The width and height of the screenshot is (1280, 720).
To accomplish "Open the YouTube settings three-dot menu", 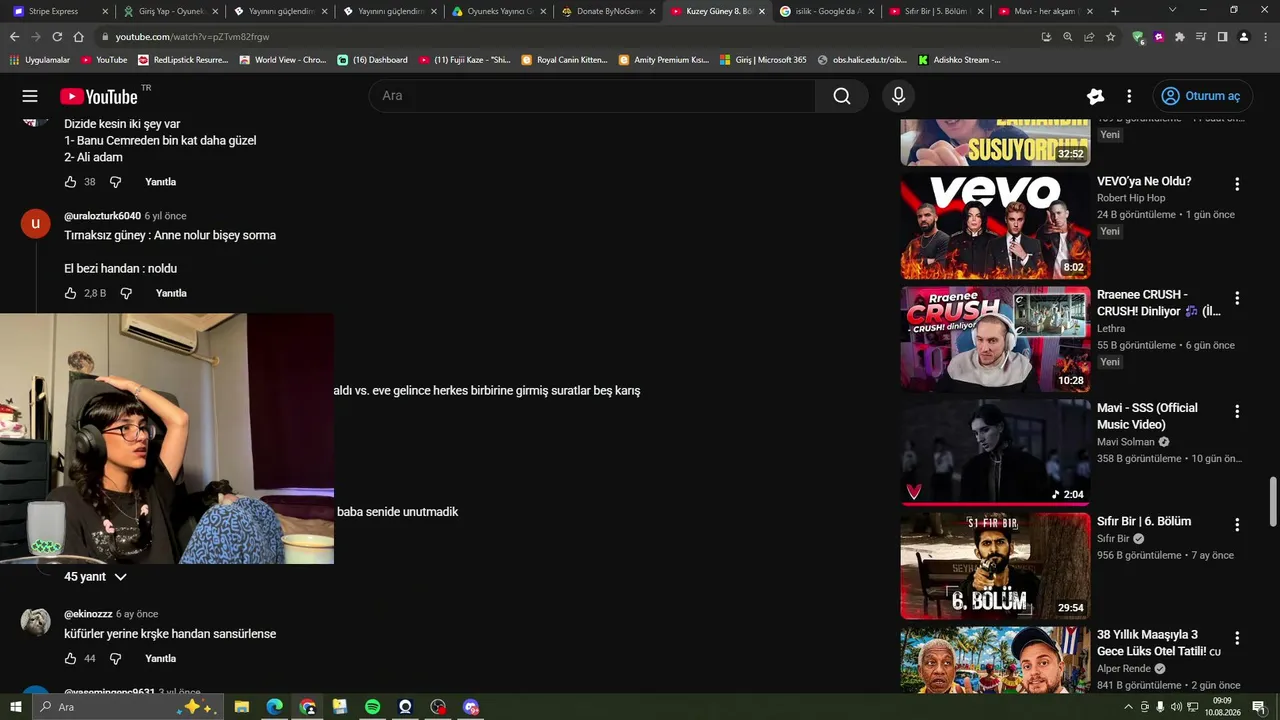I will click(1129, 96).
